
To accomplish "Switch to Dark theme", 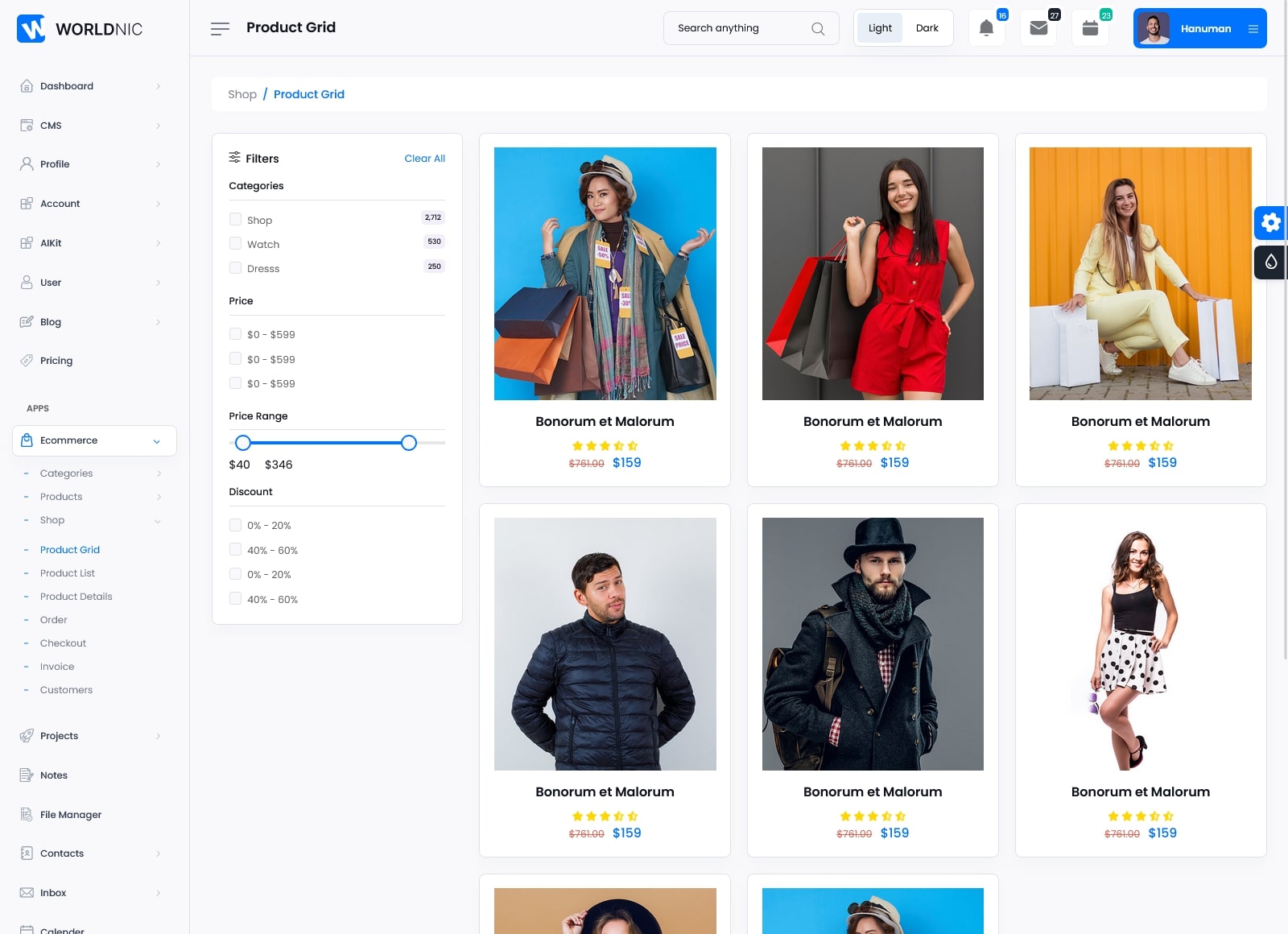I will (x=927, y=28).
